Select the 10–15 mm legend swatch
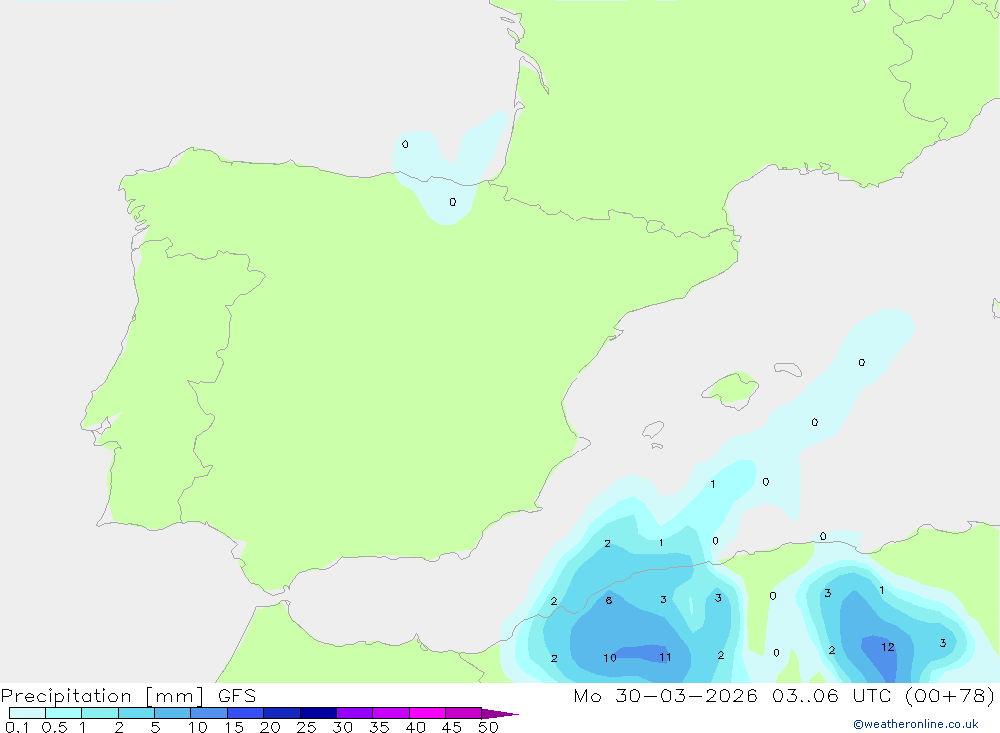Screen dimensions: 1000x733 (x=209, y=713)
